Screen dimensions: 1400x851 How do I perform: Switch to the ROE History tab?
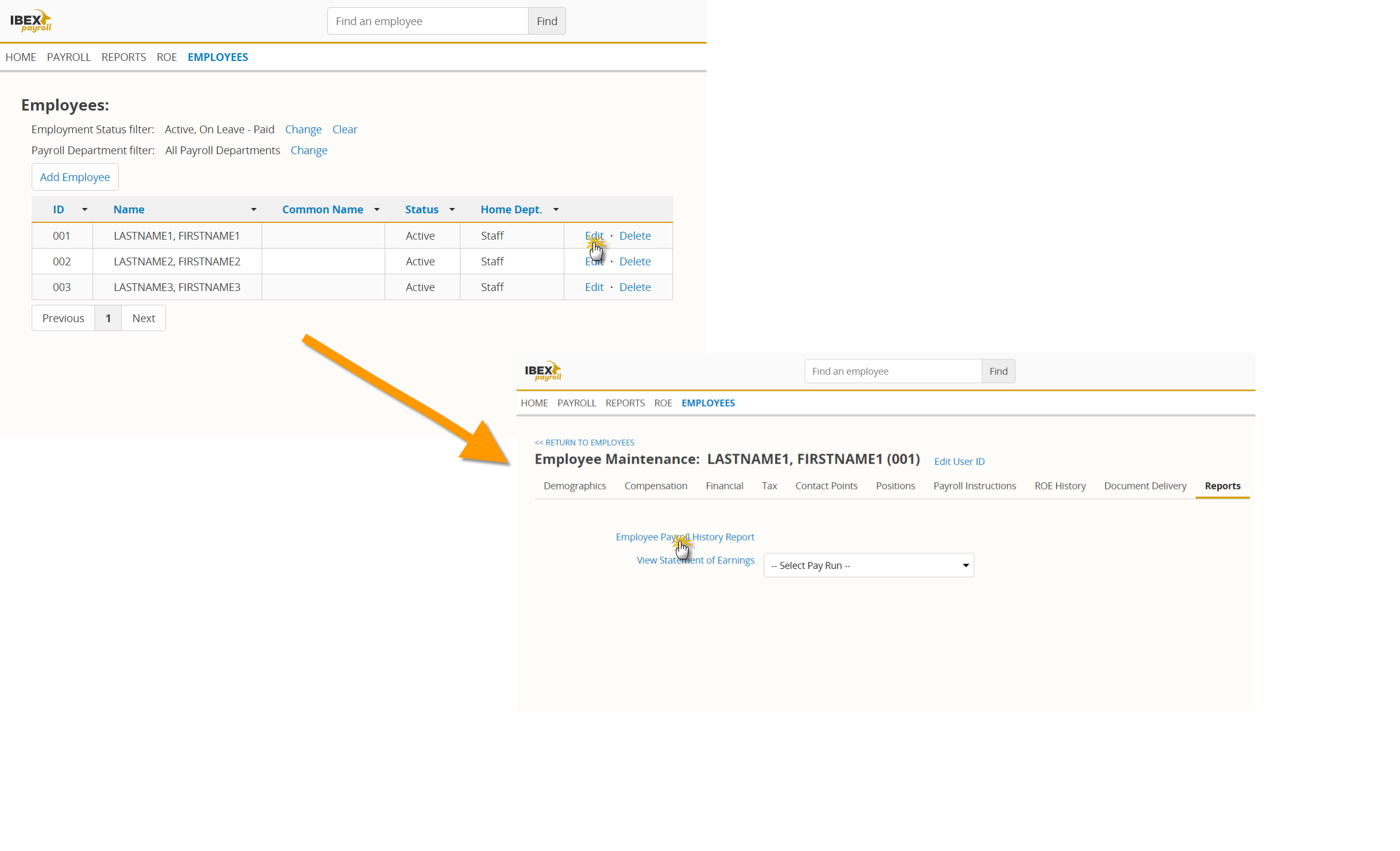point(1060,486)
